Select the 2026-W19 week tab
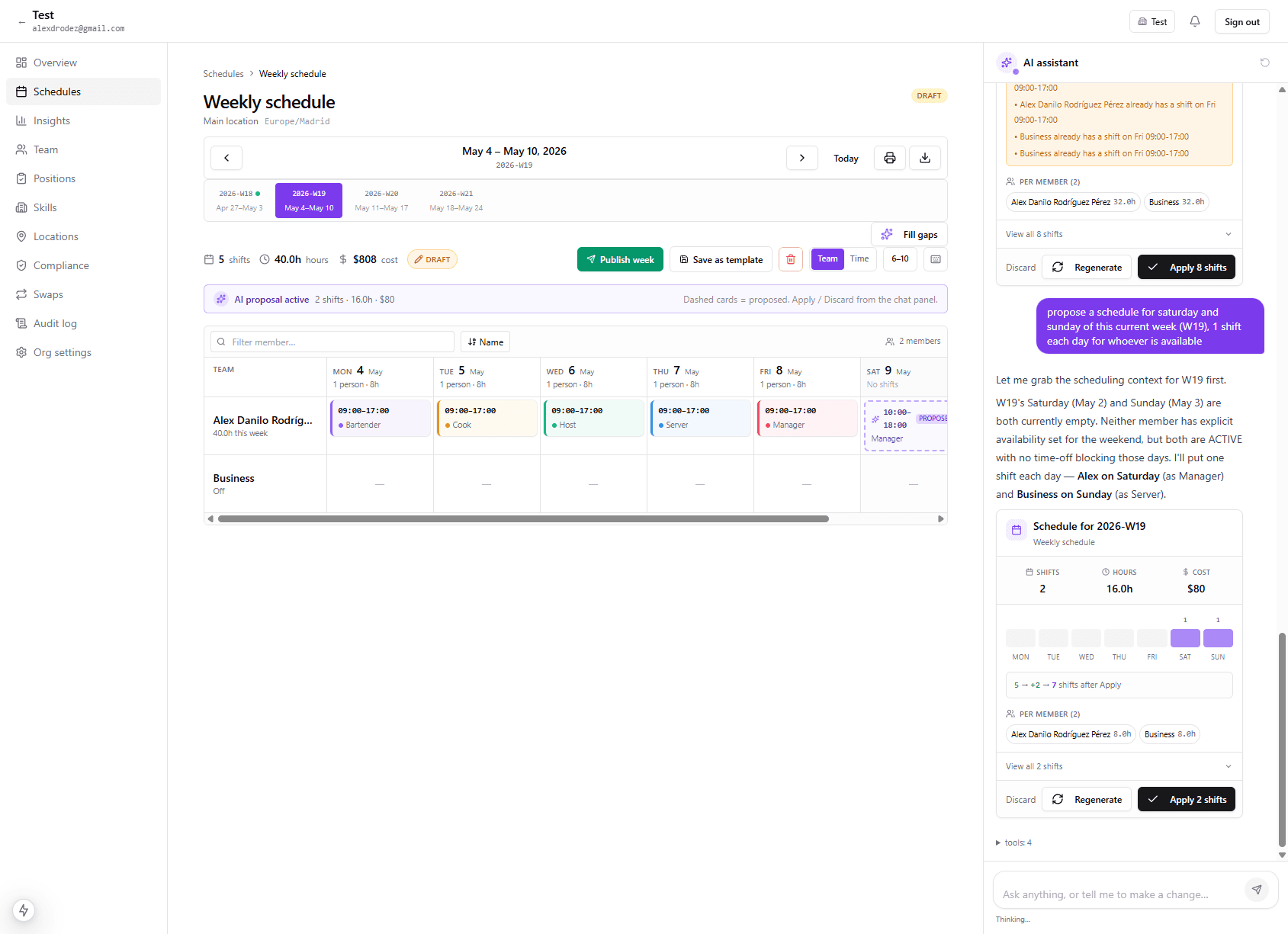1288x934 pixels. click(x=309, y=201)
